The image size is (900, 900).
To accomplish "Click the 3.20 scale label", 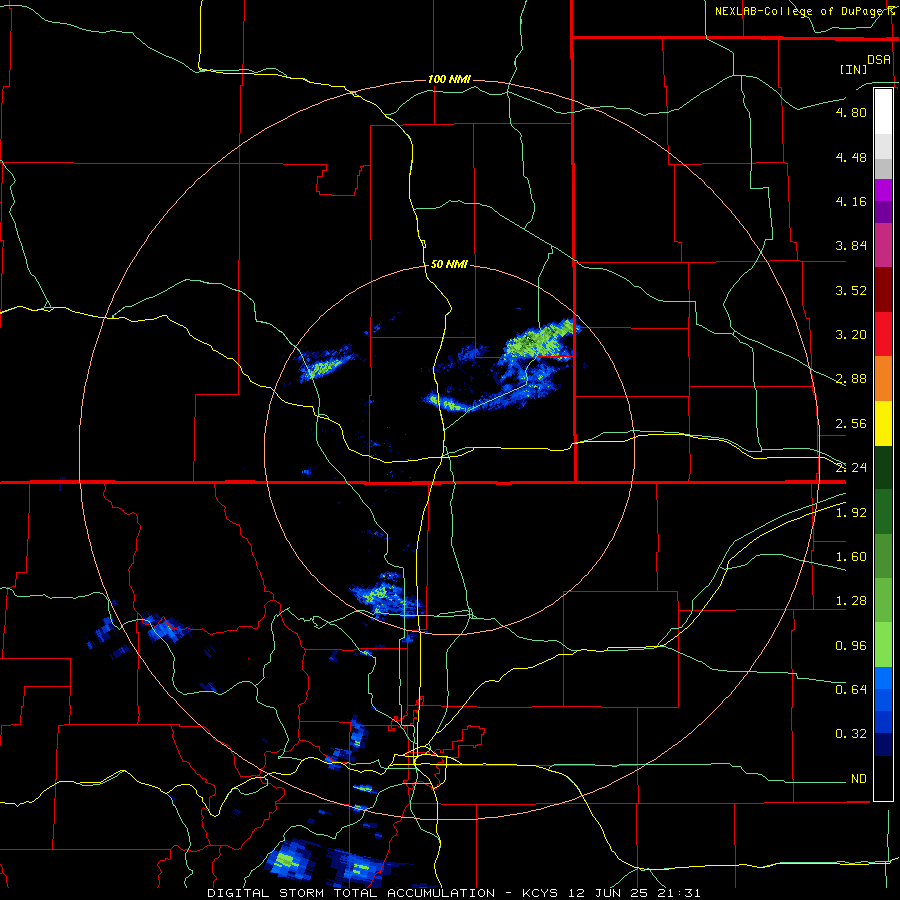I will point(851,335).
